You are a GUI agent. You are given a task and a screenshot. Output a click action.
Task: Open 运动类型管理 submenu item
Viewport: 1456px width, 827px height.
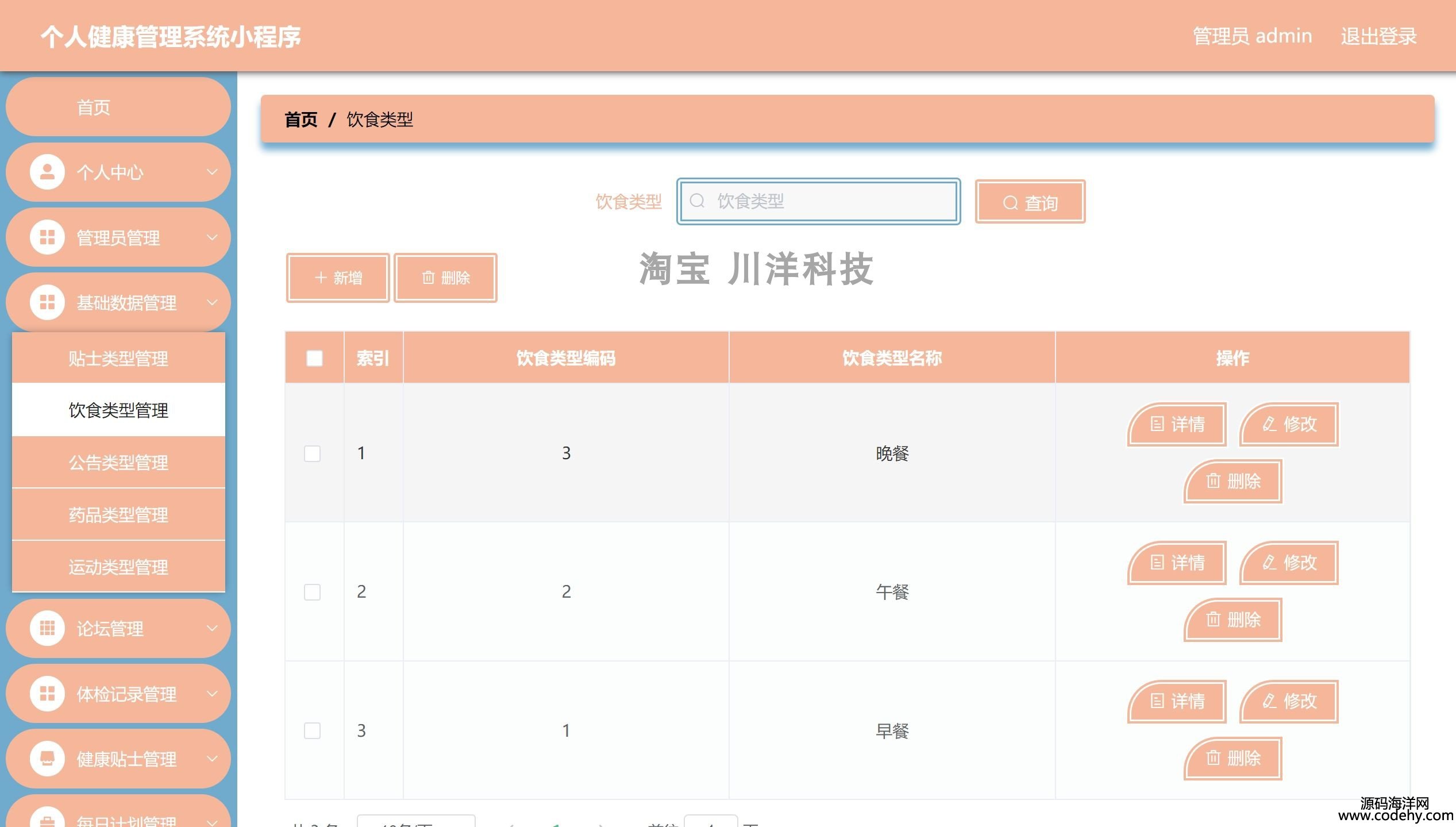(x=118, y=567)
